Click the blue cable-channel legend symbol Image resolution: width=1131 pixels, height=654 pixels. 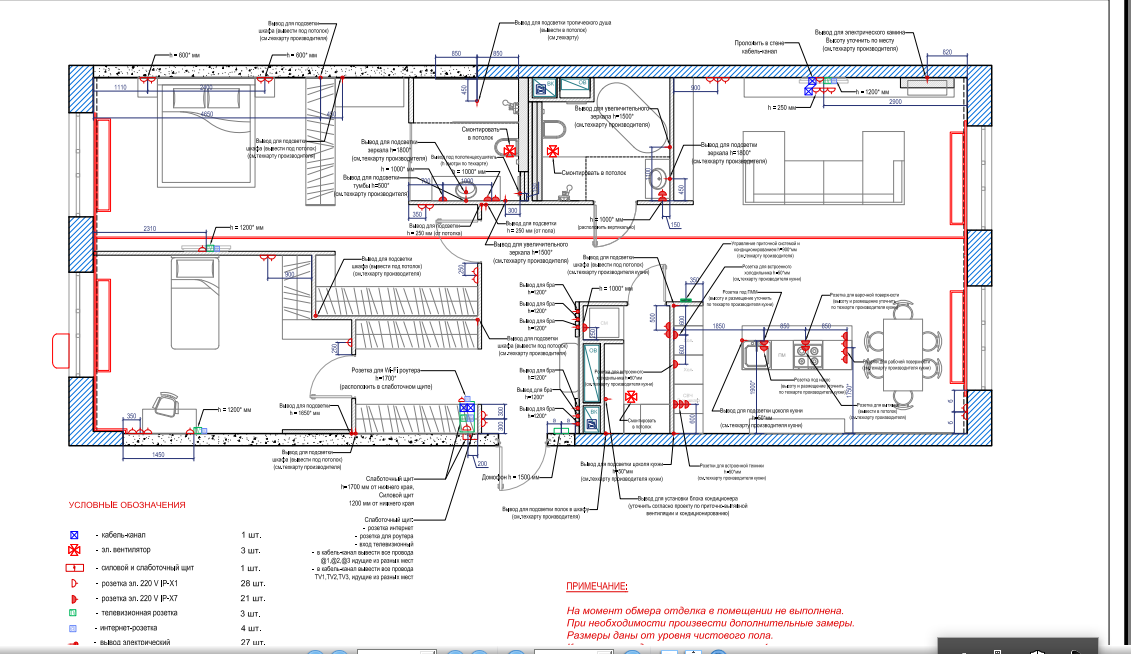coord(74,537)
